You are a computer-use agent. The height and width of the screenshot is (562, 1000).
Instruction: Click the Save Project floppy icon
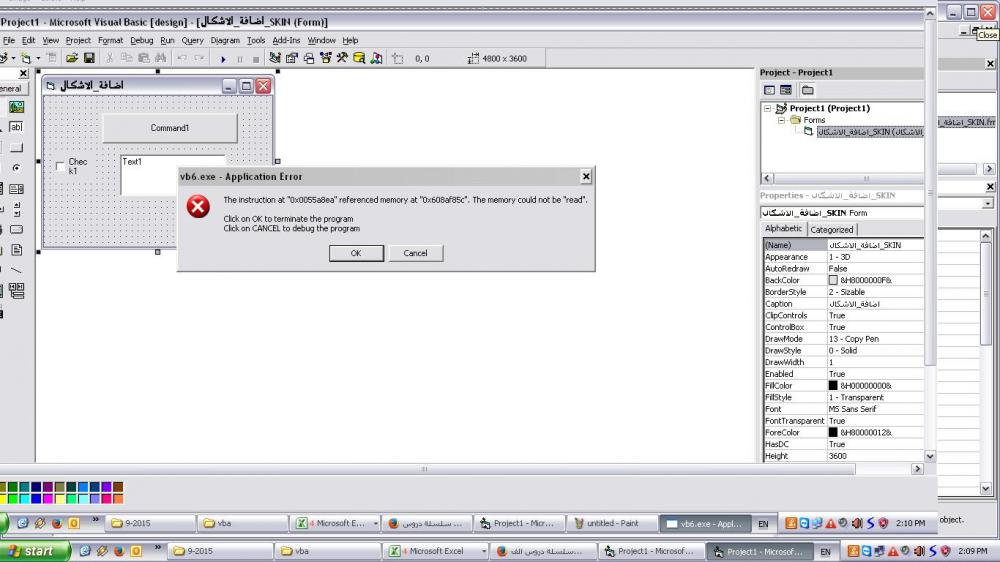pos(89,58)
